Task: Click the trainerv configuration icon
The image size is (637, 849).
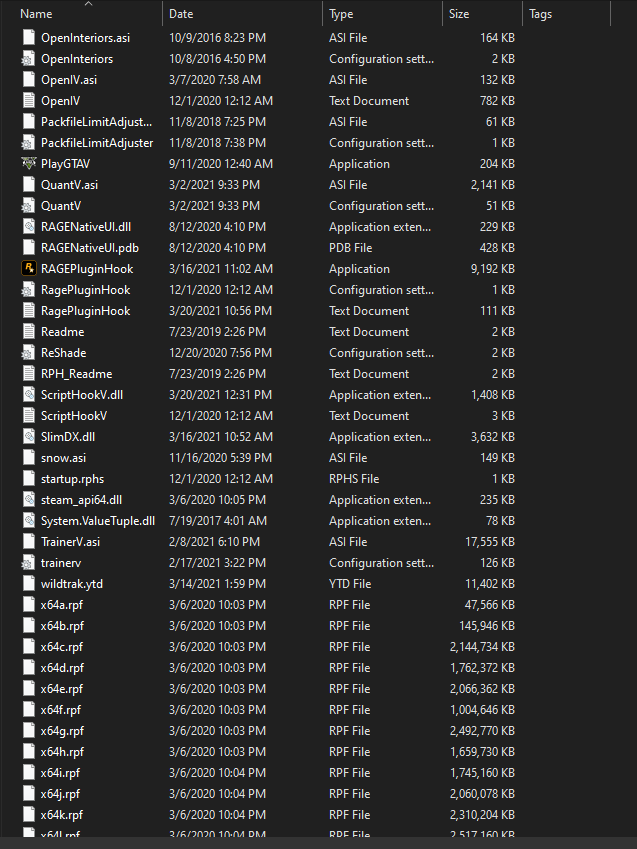Action: (28, 563)
